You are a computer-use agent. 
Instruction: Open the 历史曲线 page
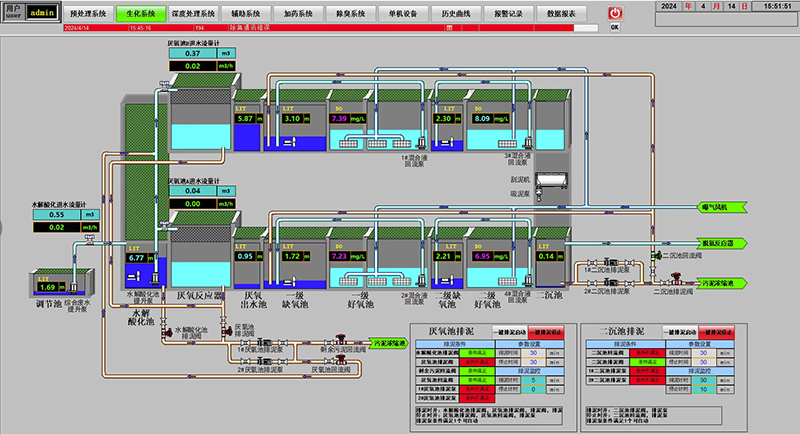pos(456,14)
